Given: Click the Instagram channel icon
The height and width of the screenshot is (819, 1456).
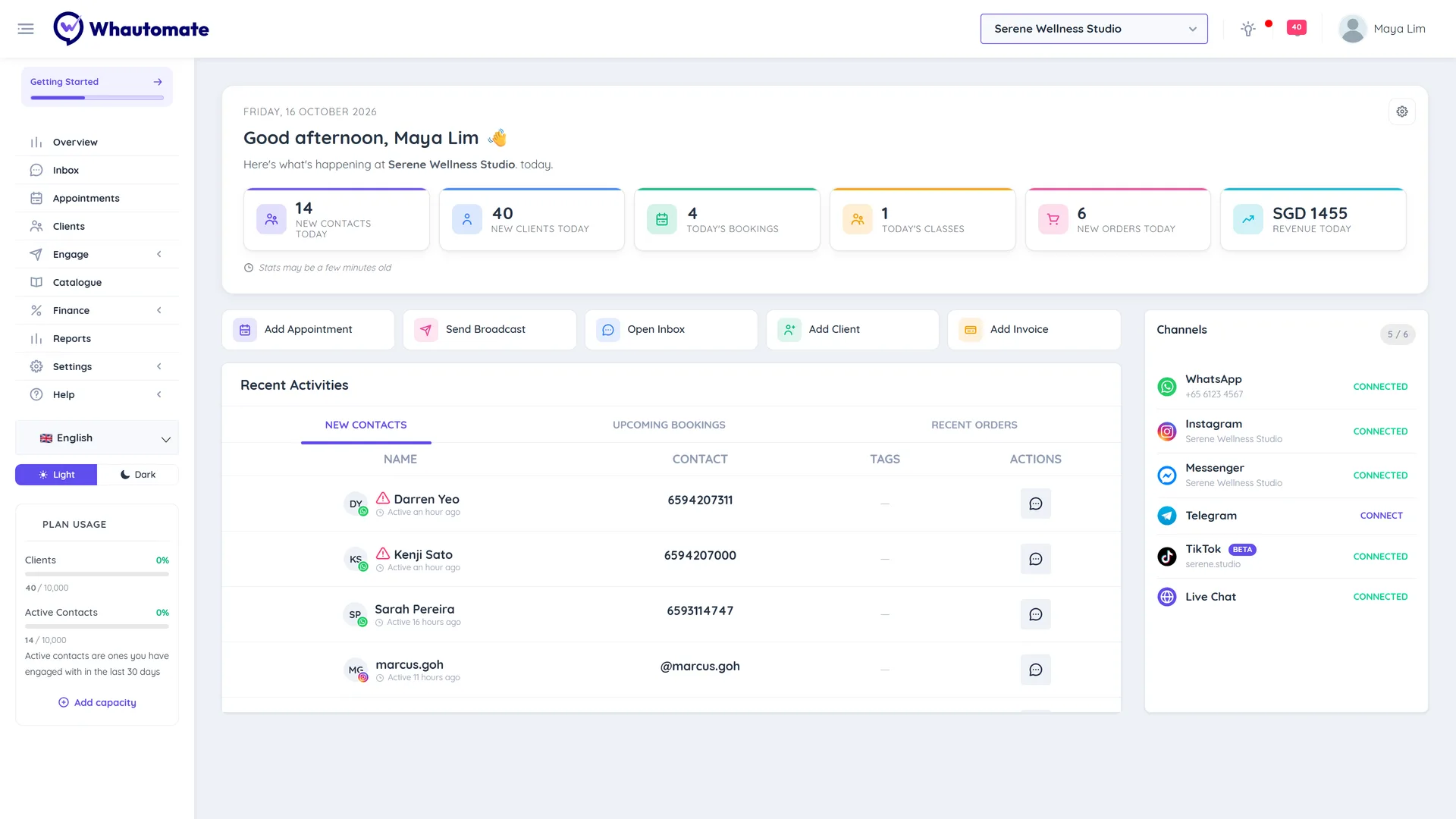Looking at the screenshot, I should click(1167, 431).
